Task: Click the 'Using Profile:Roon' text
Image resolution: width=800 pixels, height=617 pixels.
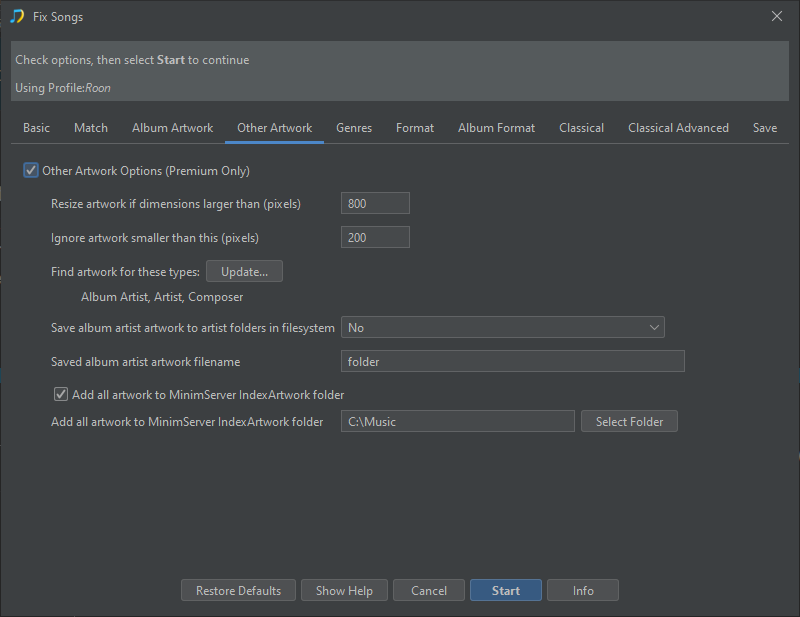Action: tap(63, 88)
